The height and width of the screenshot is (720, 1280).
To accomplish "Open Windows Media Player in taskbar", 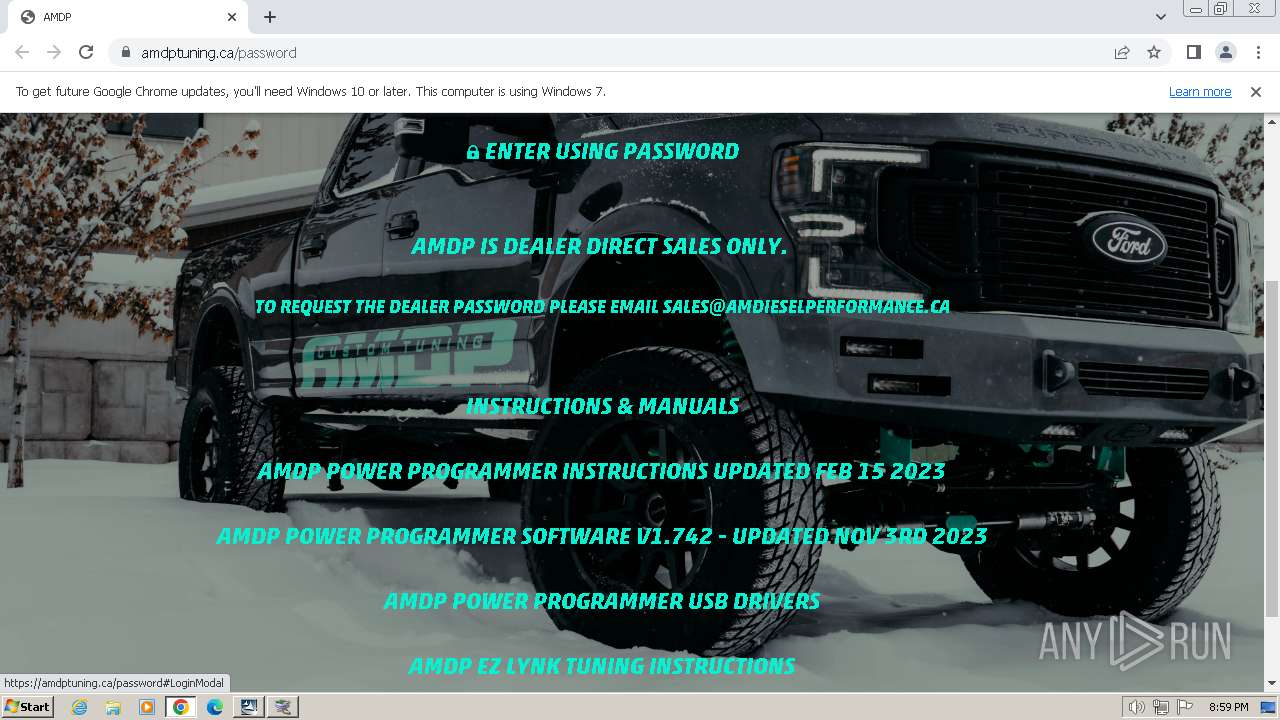I will 147,707.
